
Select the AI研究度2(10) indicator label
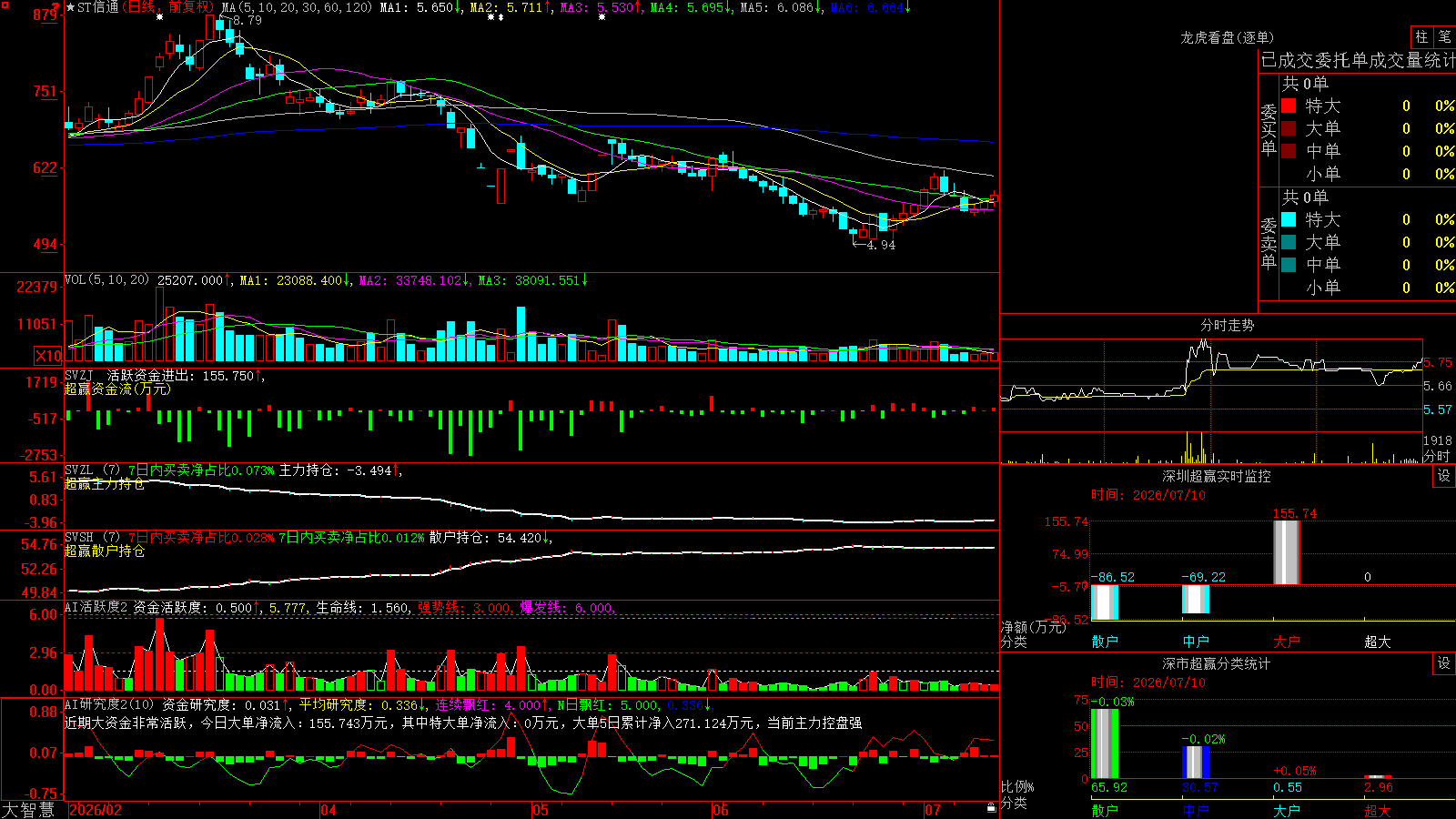[109, 704]
